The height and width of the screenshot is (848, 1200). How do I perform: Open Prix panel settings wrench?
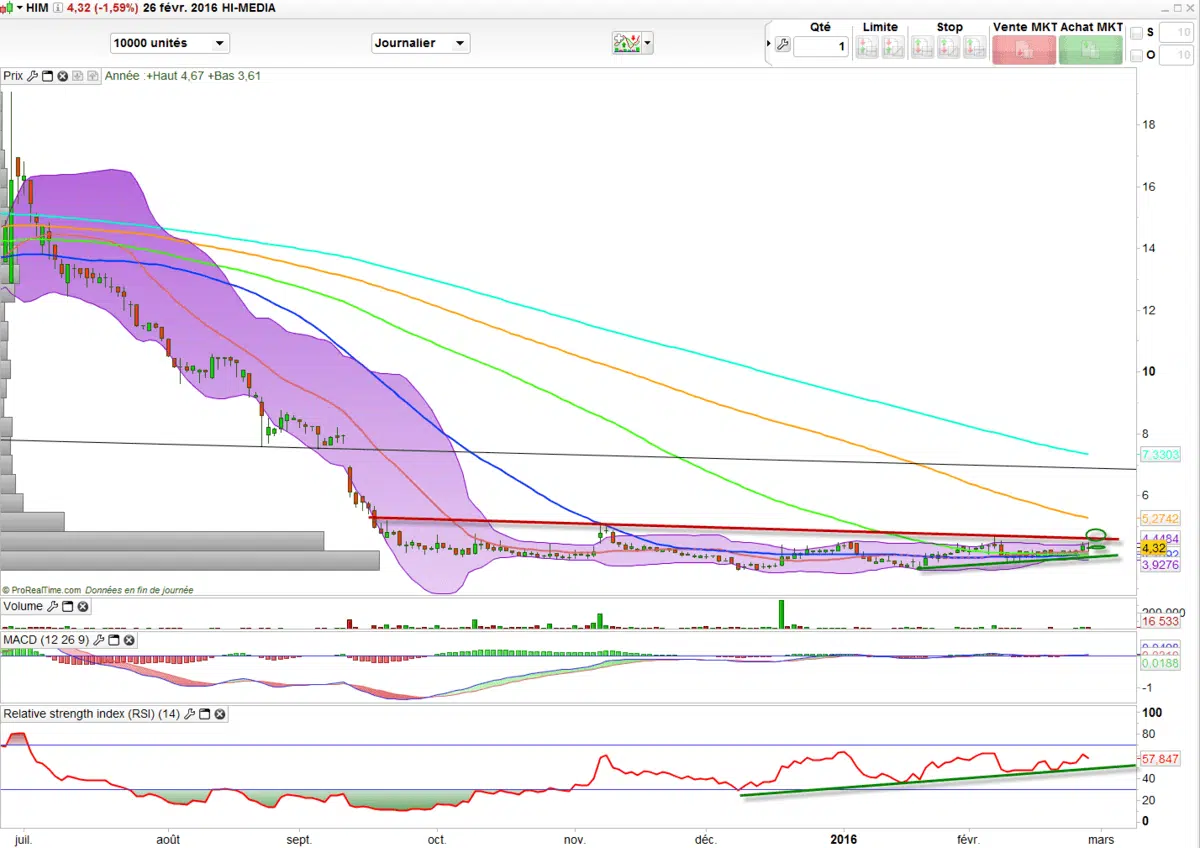[33, 75]
